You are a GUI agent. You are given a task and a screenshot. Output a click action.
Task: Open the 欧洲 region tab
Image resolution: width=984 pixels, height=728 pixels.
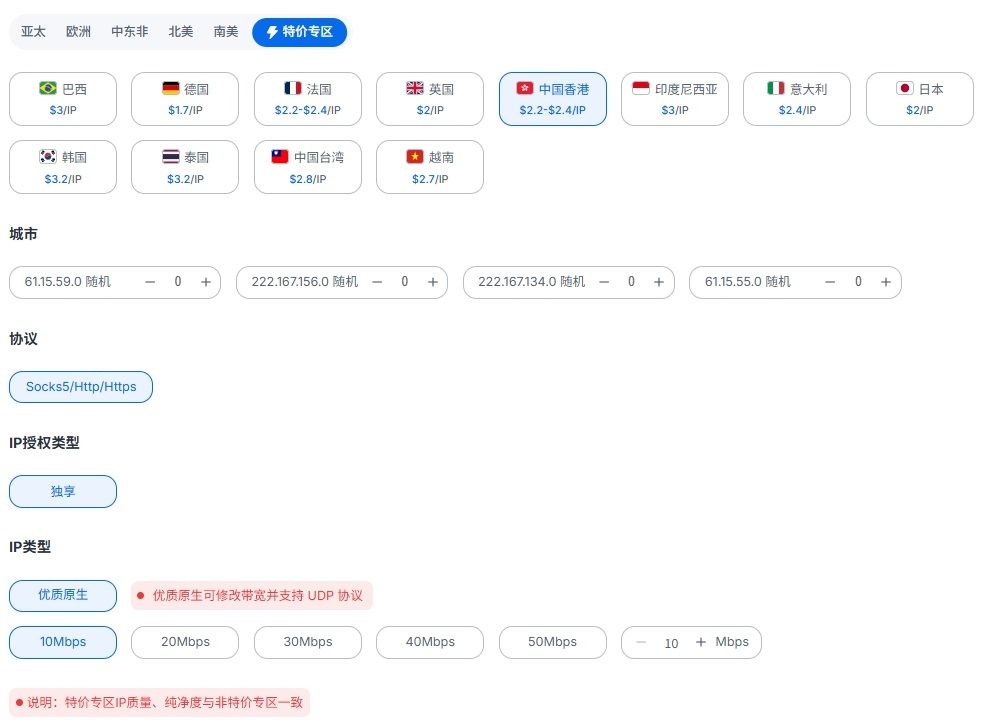click(78, 32)
